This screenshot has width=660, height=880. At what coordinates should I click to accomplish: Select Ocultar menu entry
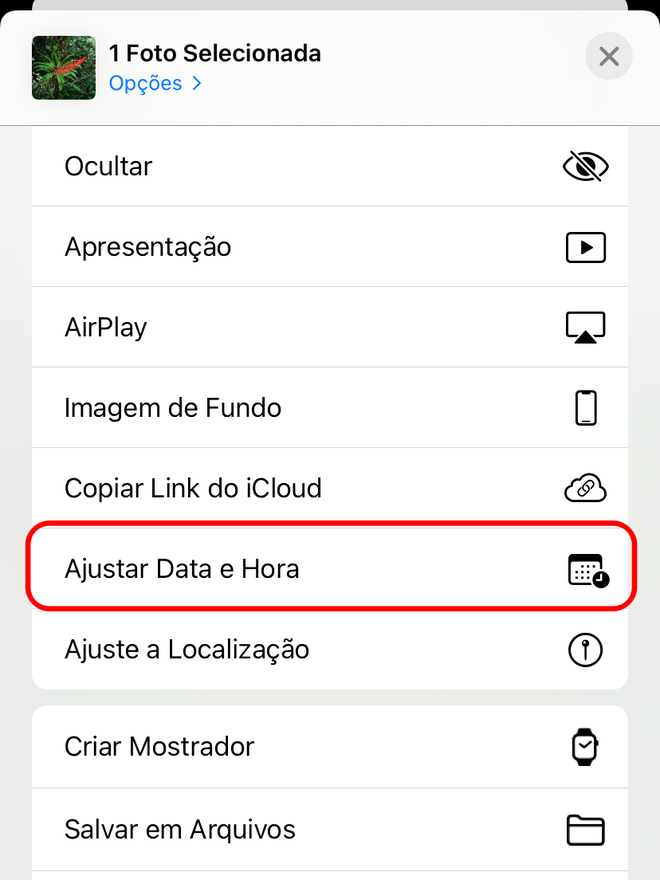click(x=330, y=166)
